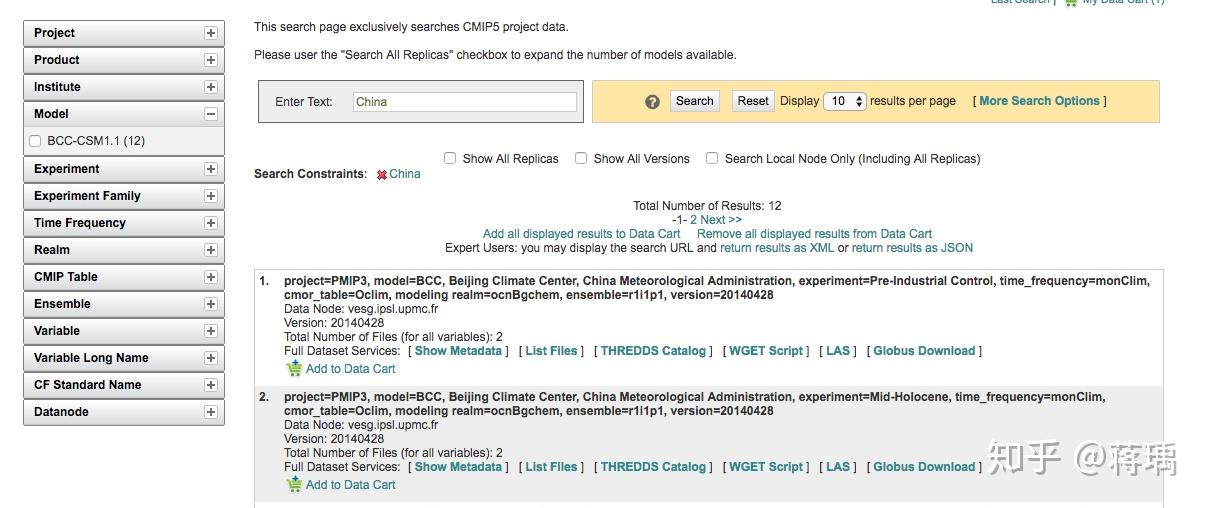The width and height of the screenshot is (1208, 508).
Task: Start Globus Download for Pre-Industrial Control result
Action: [924, 351]
